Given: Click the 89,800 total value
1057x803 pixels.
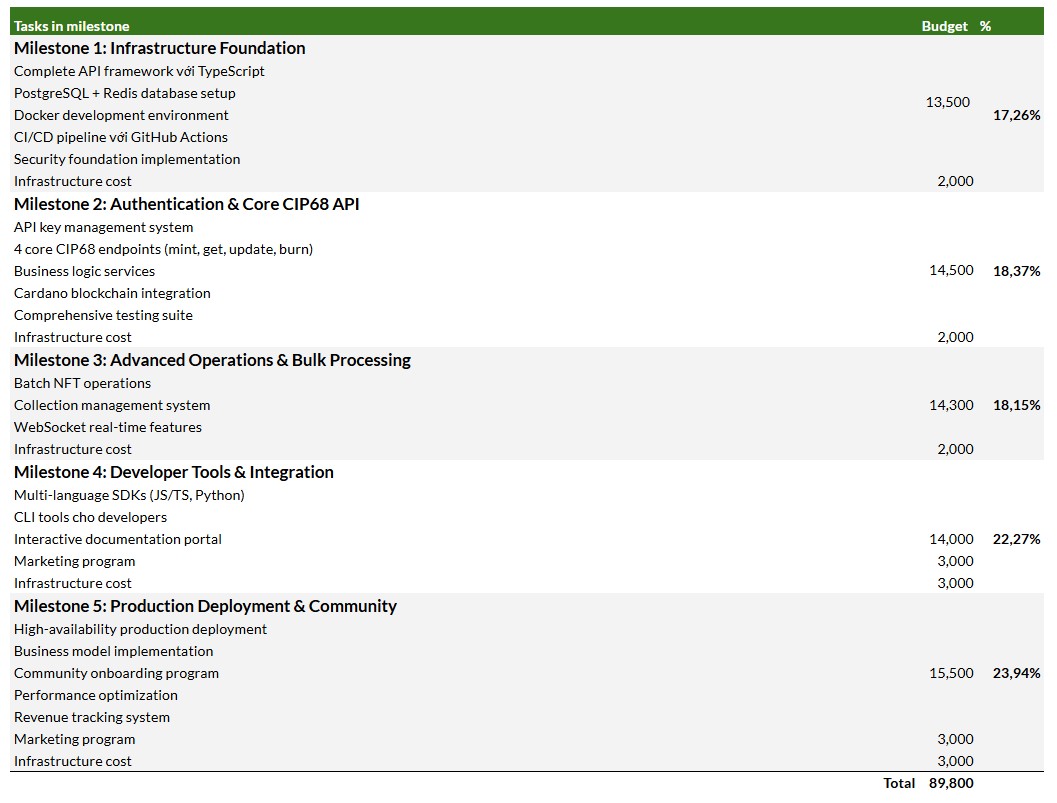Looking at the screenshot, I should (x=951, y=783).
